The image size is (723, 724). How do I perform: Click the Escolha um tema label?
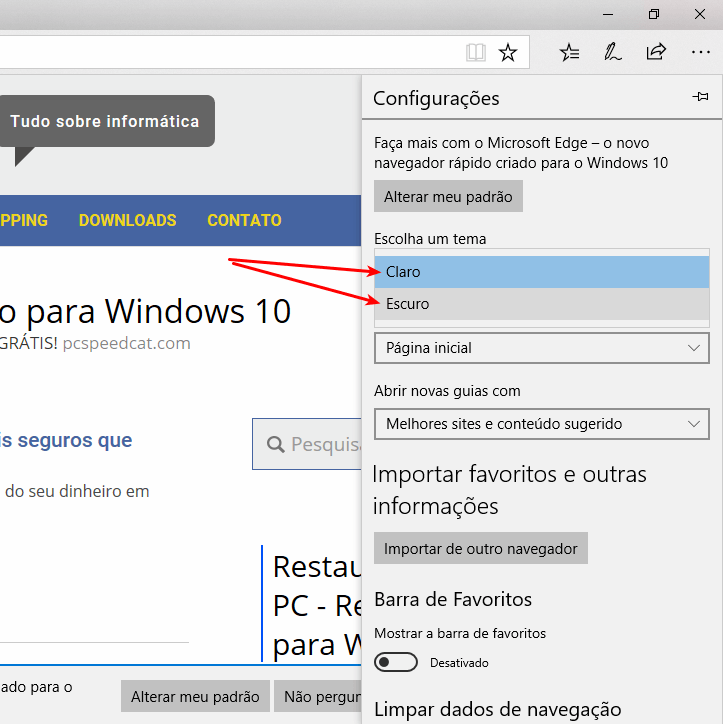coord(430,239)
